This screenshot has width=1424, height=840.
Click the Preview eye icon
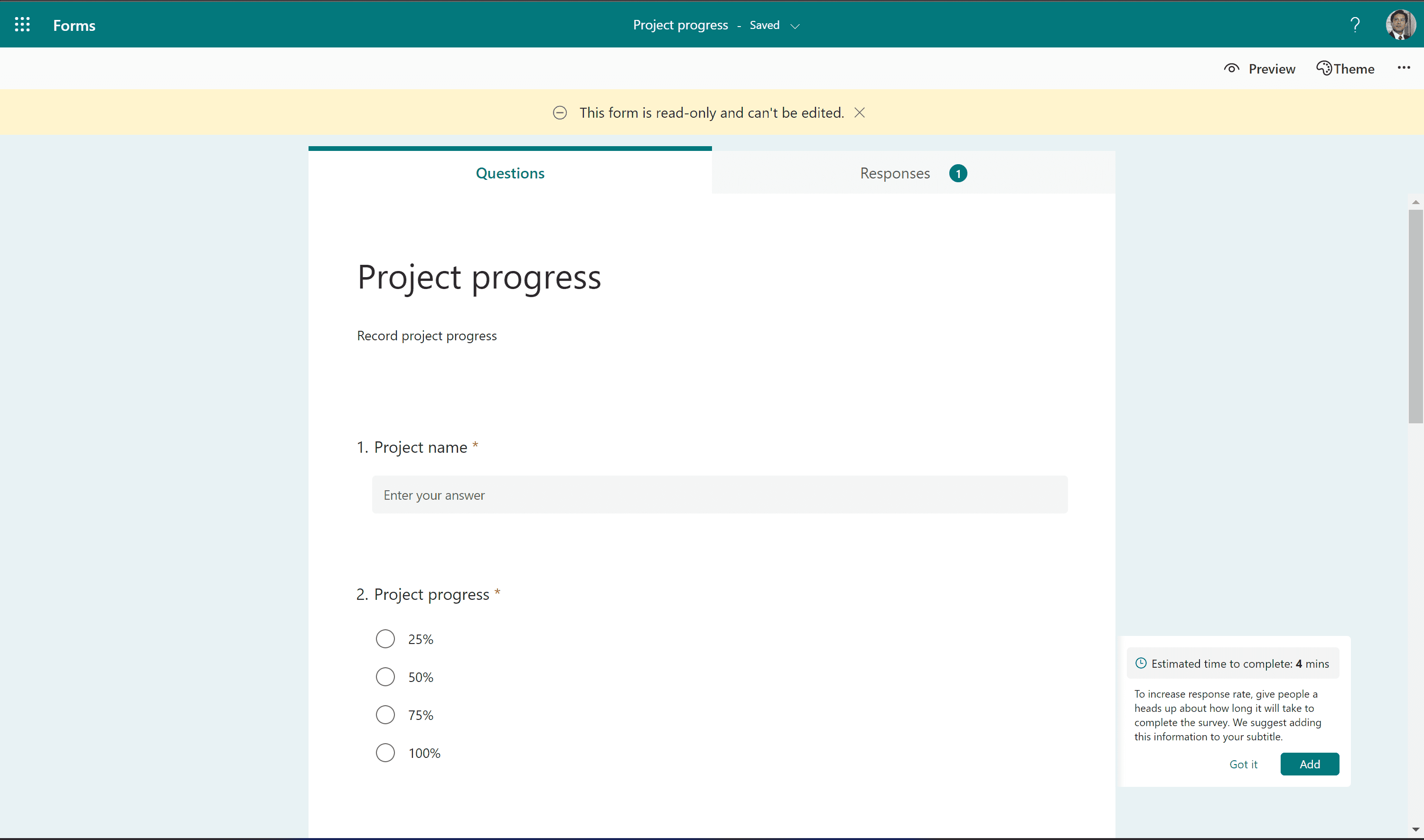[x=1232, y=68]
